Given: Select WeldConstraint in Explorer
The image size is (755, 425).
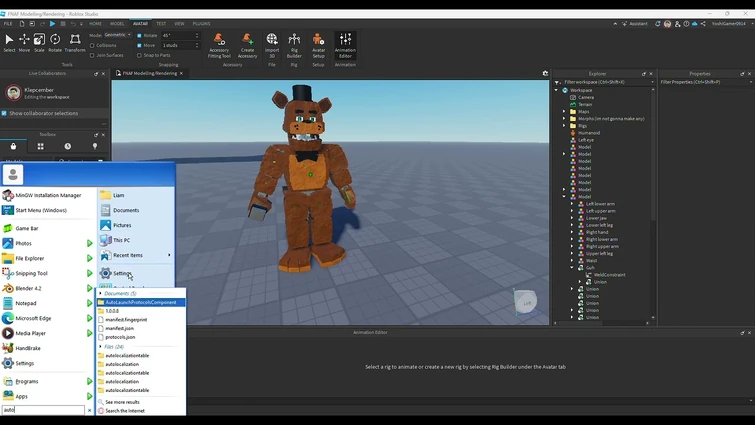Looking at the screenshot, I should [609, 275].
